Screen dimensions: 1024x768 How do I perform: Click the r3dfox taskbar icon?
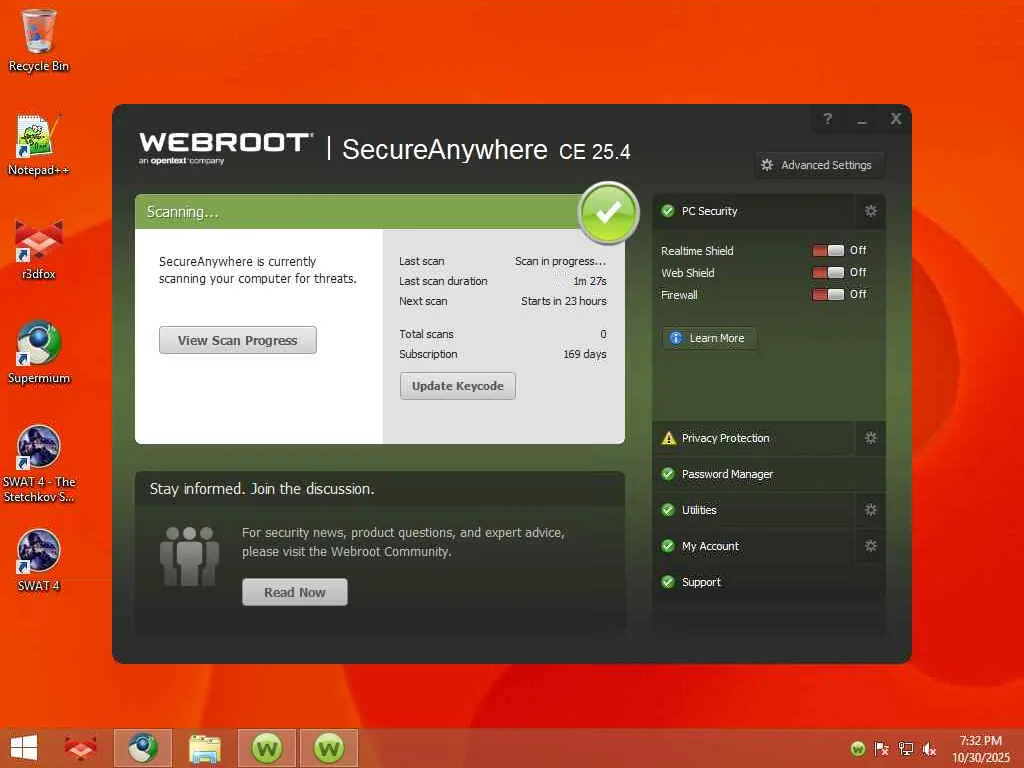coord(80,748)
